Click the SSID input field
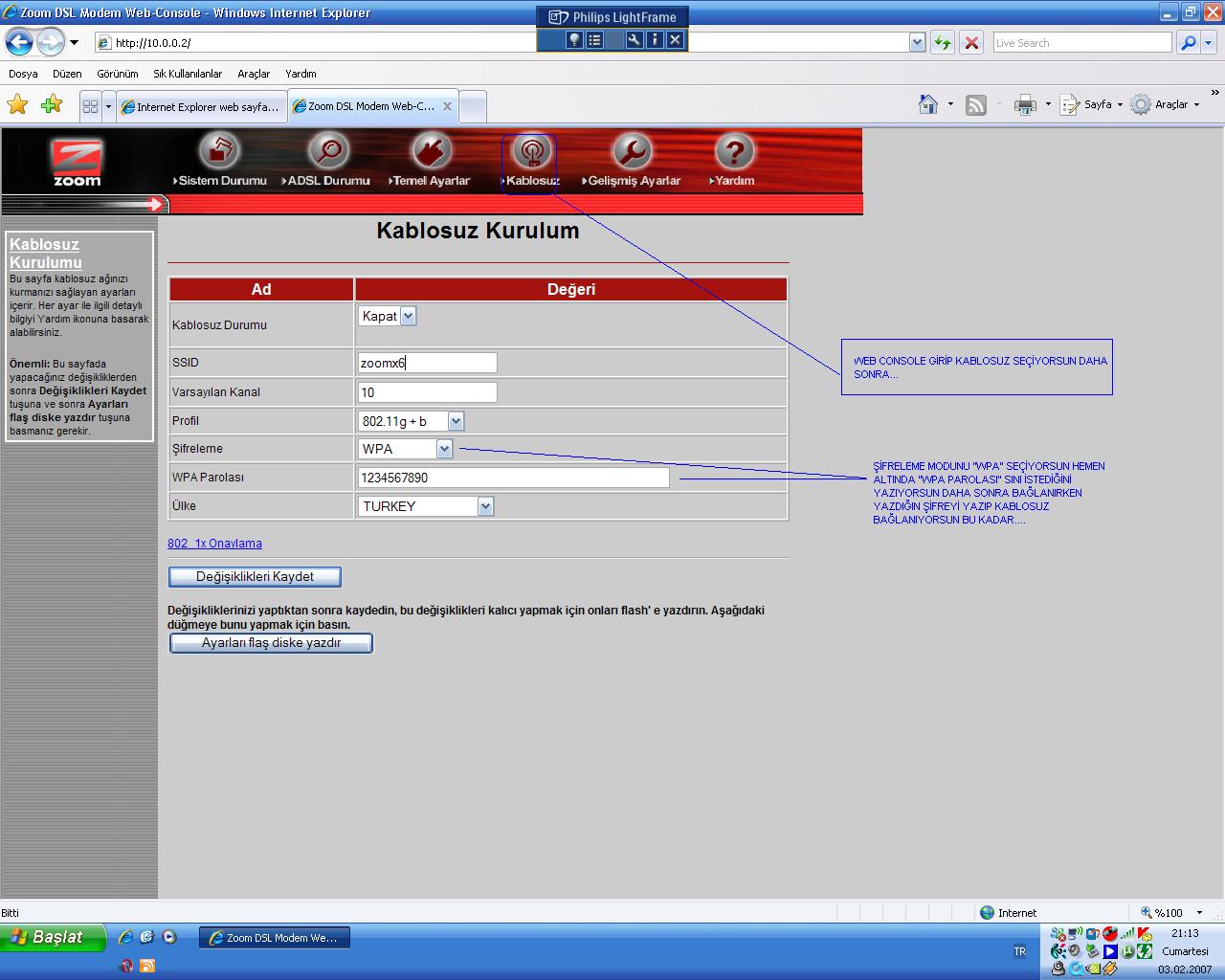Screen dimensions: 1225x980 point(427,363)
